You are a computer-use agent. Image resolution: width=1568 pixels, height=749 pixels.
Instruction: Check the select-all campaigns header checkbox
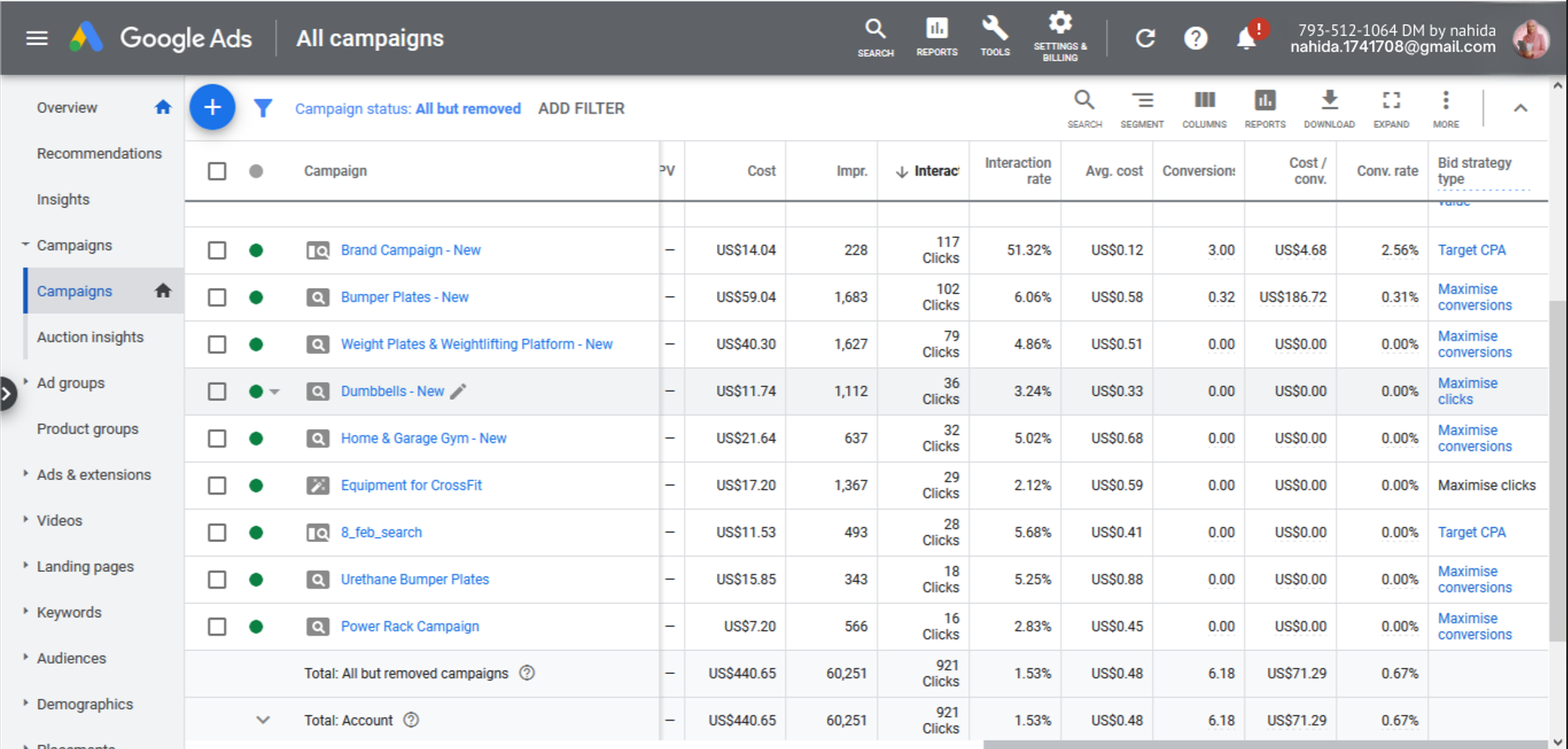[217, 171]
